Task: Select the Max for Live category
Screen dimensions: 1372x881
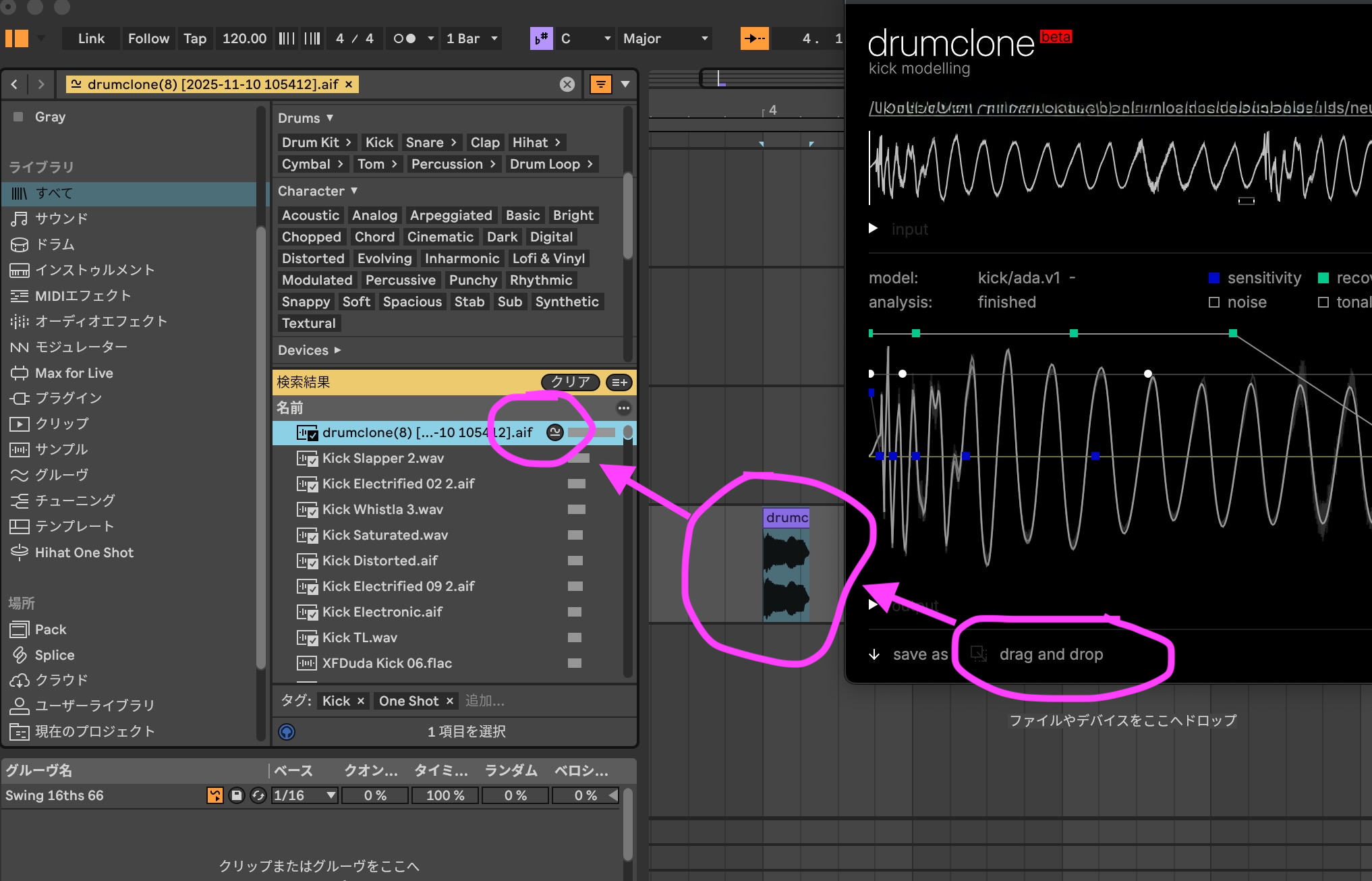Action: [74, 373]
